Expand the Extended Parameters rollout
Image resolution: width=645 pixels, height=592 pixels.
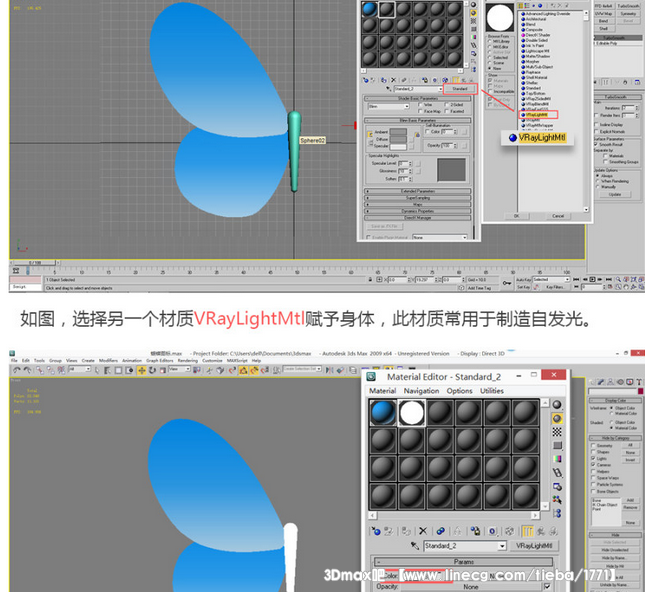pyautogui.click(x=418, y=191)
